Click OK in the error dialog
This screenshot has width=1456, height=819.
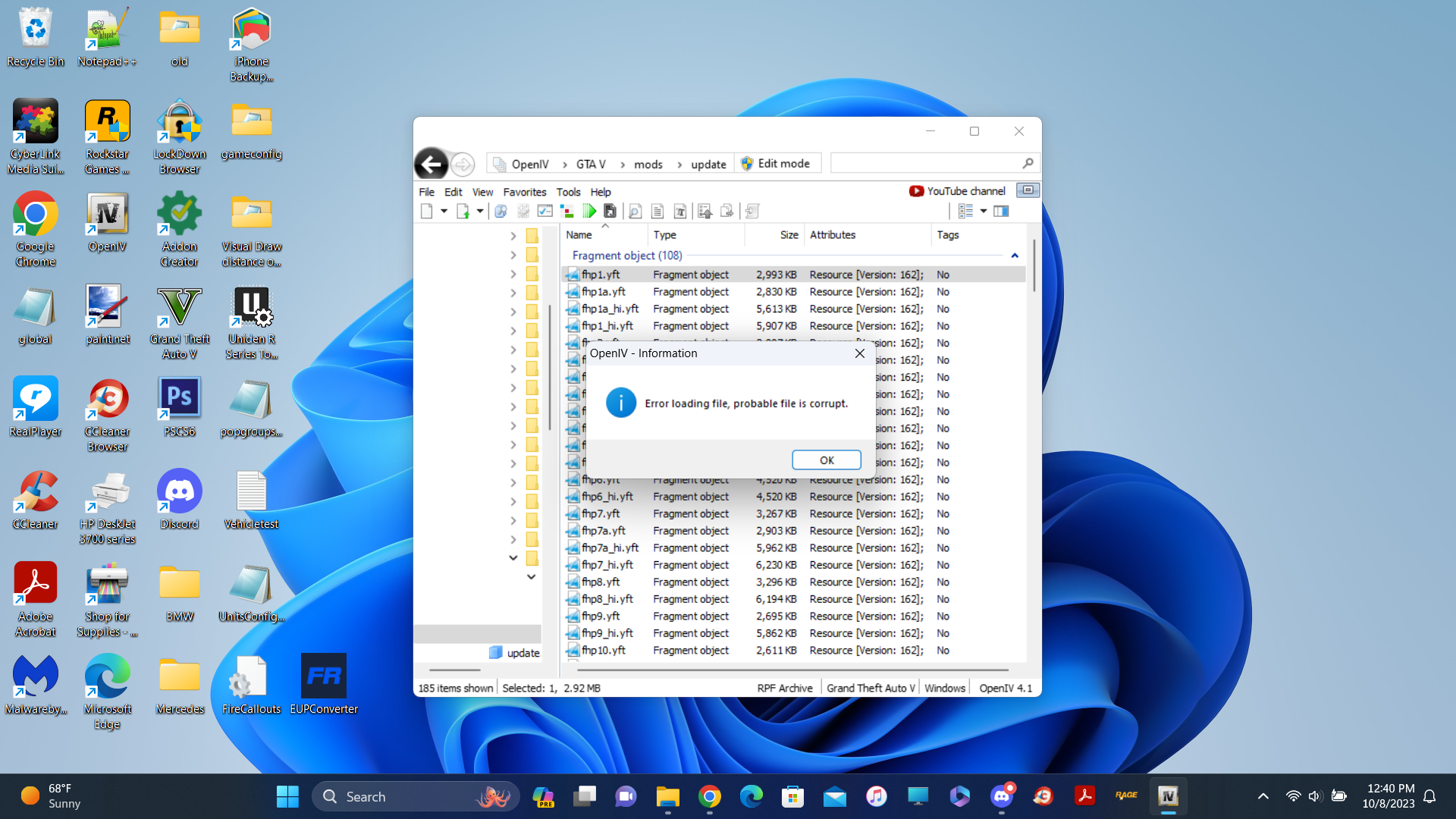[x=826, y=460]
